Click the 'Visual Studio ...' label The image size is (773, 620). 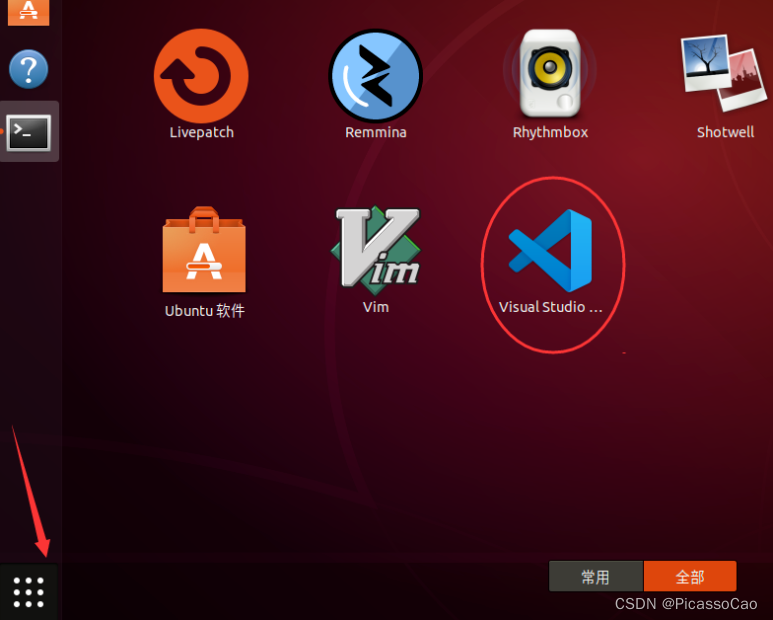coord(551,307)
